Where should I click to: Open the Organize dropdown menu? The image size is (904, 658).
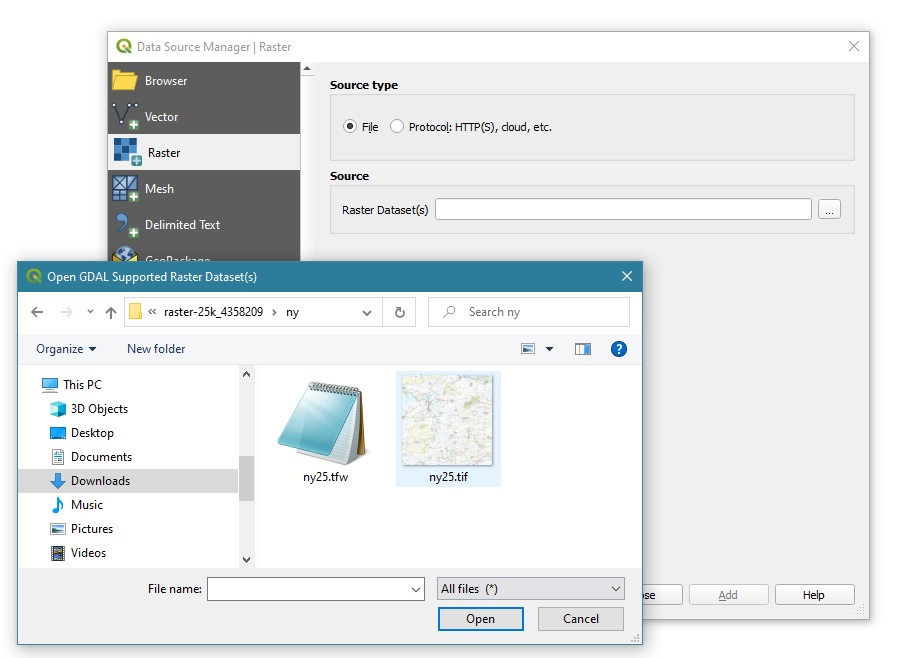[66, 349]
